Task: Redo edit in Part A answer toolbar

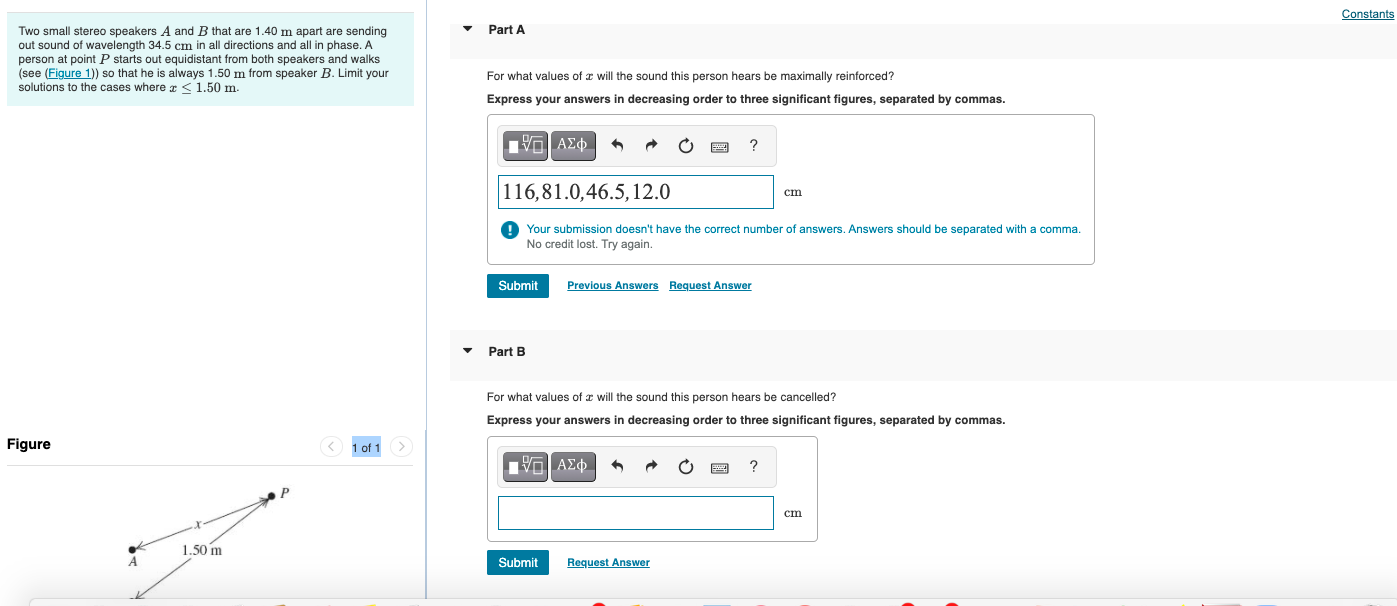Action: click(651, 146)
